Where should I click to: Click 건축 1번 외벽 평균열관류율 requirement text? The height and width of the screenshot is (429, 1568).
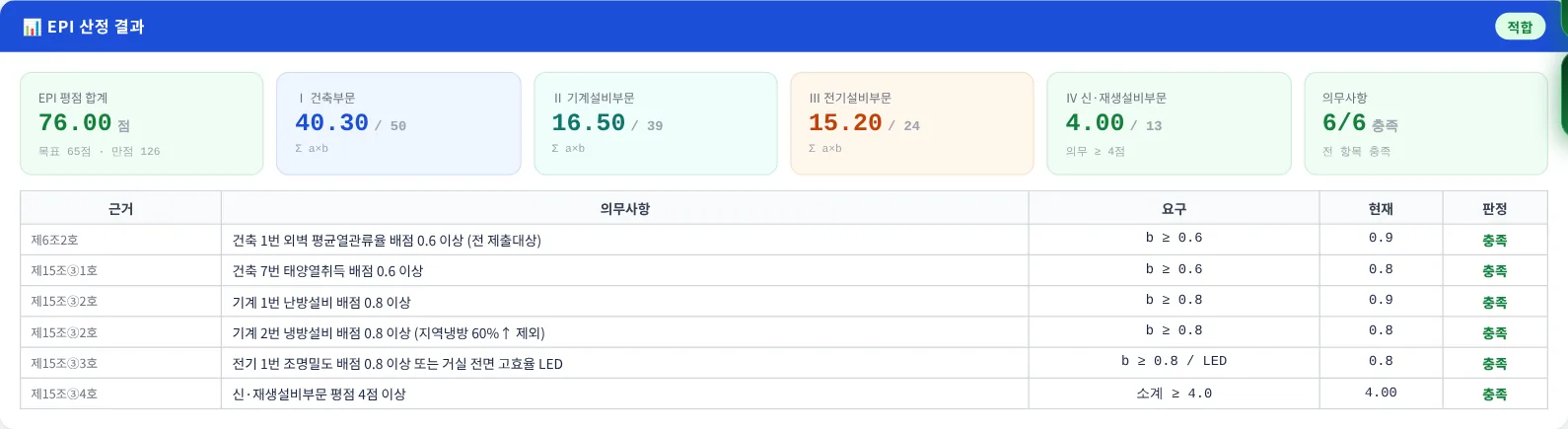[x=387, y=241]
